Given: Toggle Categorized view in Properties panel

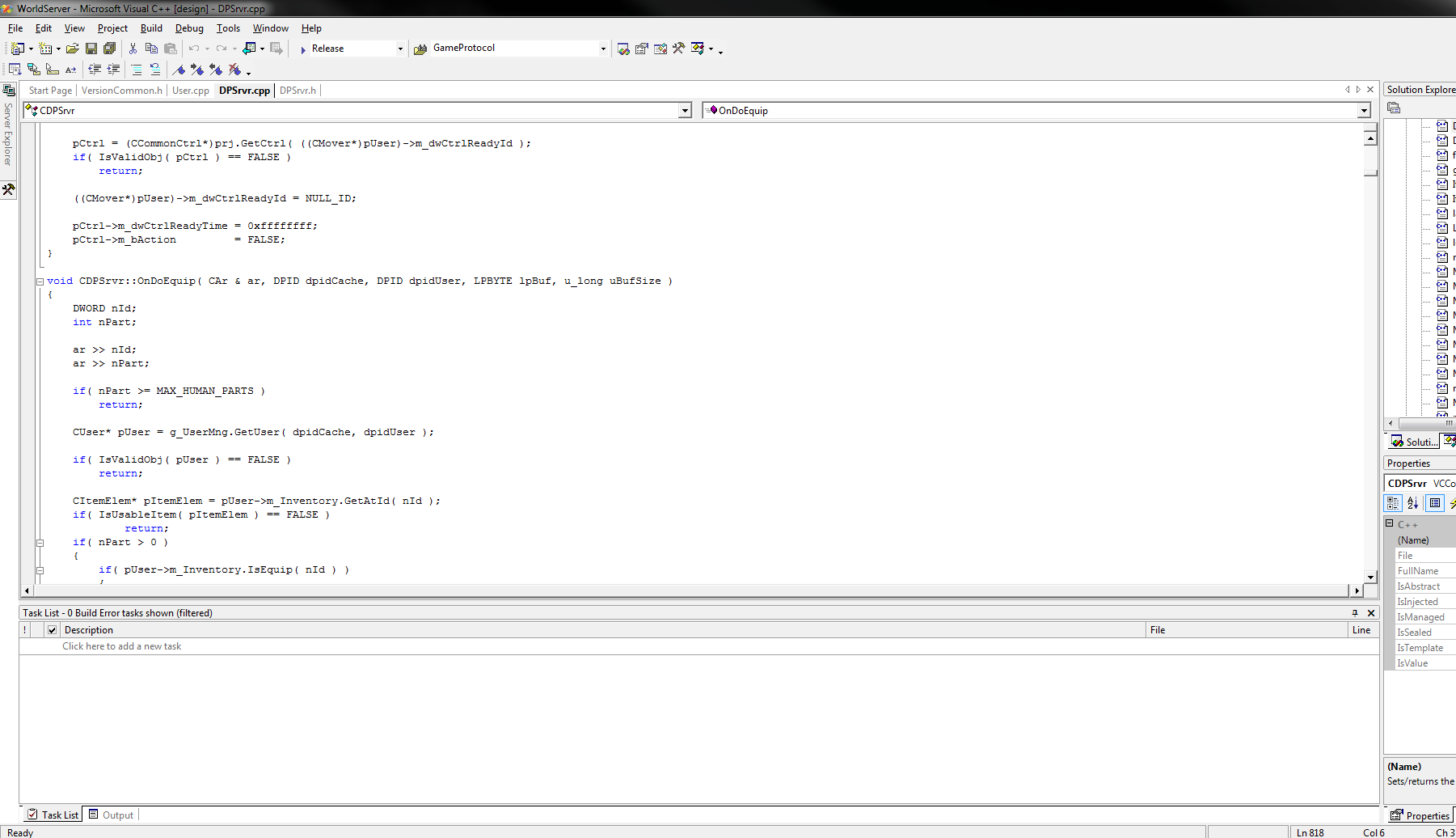Looking at the screenshot, I should pos(1393,503).
